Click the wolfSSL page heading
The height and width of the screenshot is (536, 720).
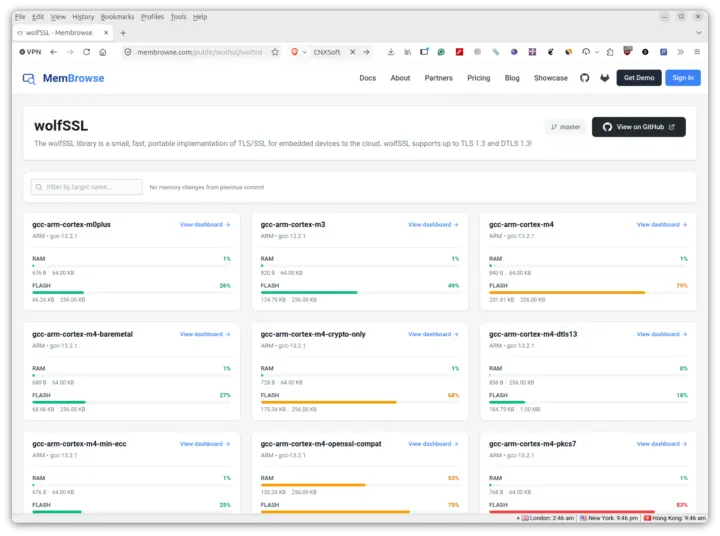(61, 126)
